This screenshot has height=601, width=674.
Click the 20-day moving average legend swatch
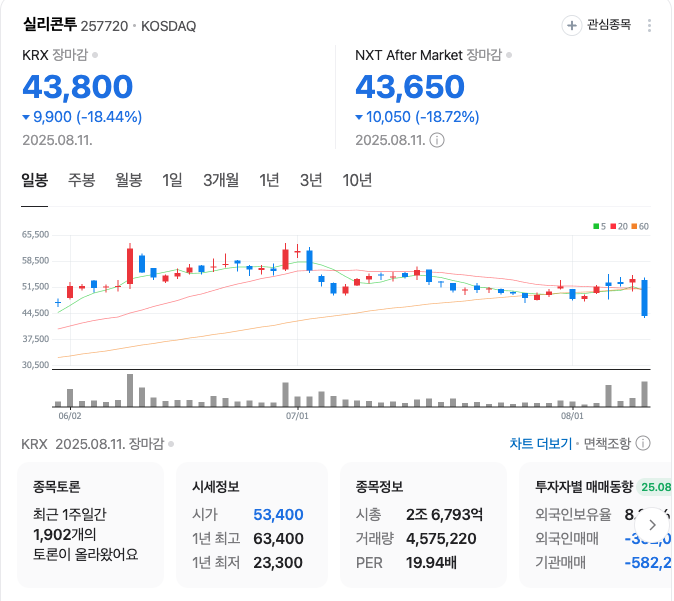[x=613, y=227]
